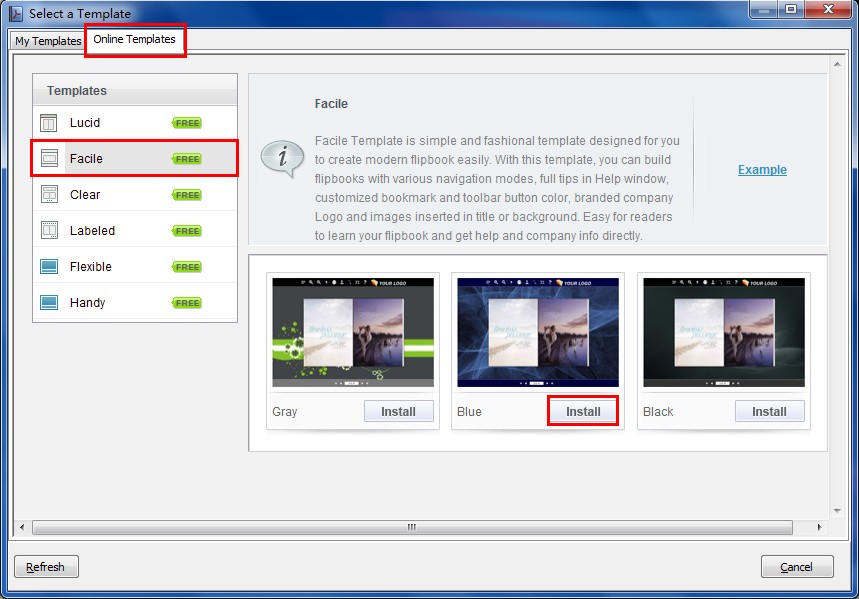859x599 pixels.
Task: Open the Online Templates tab
Action: point(134,39)
